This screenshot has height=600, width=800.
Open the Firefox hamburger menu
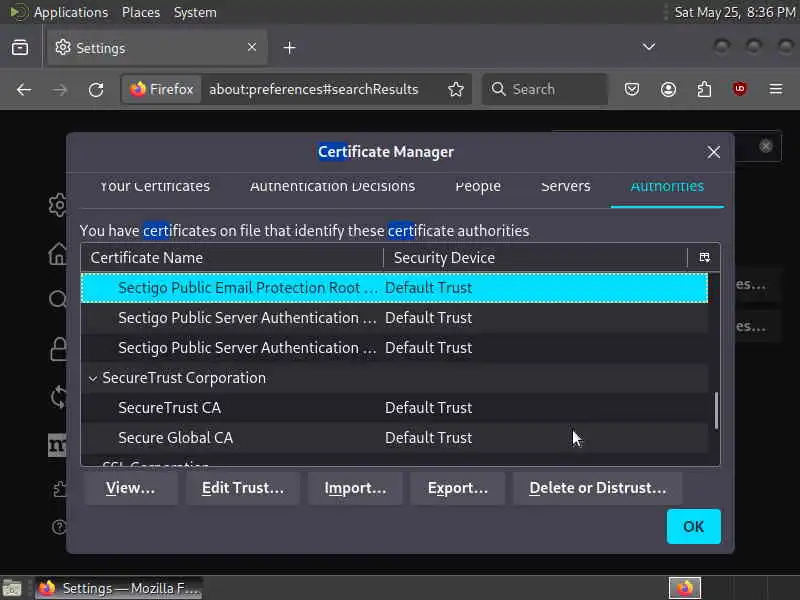click(x=776, y=90)
